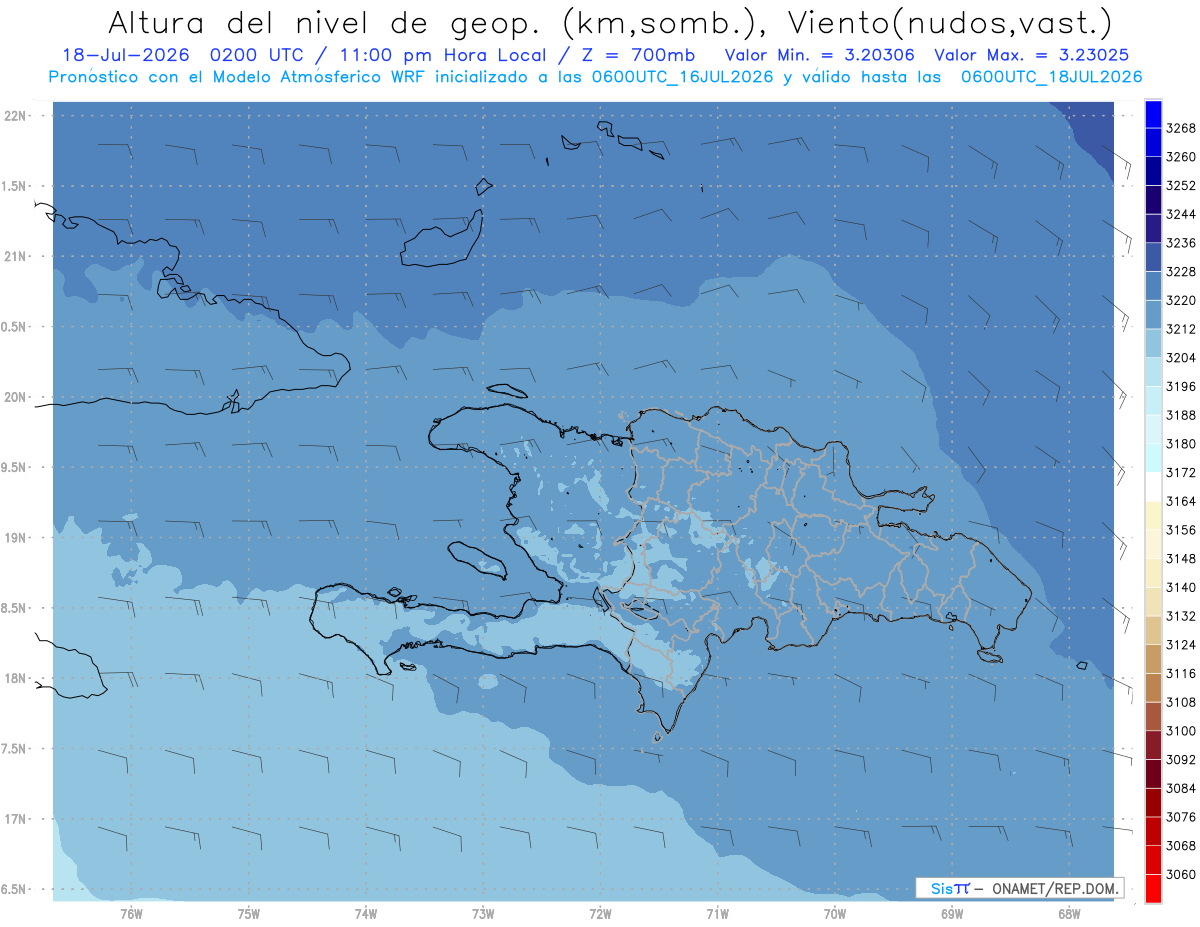Click the '72W' longitude axis label
The image size is (1200, 927).
600,913
